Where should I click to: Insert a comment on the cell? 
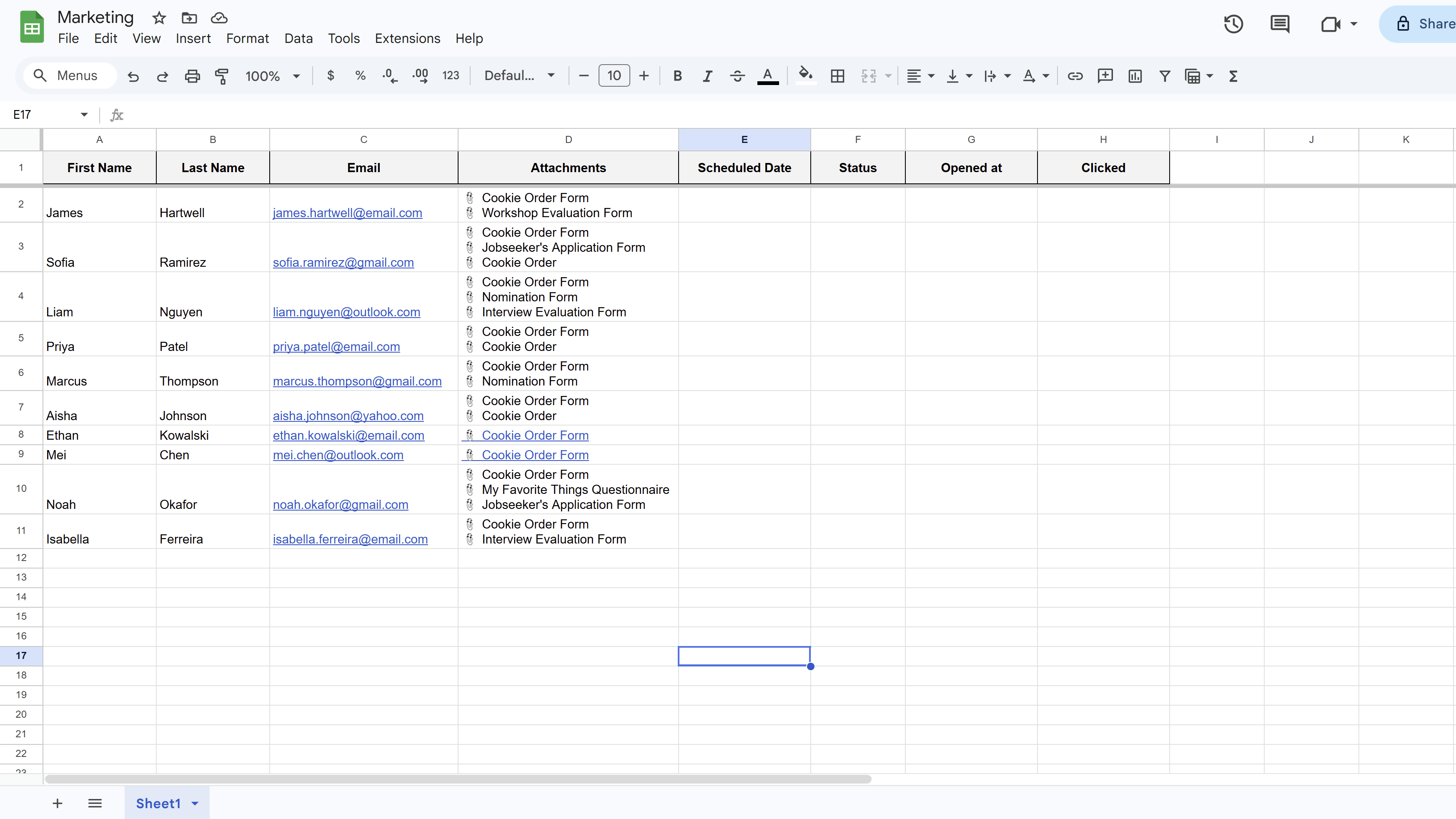(1105, 76)
